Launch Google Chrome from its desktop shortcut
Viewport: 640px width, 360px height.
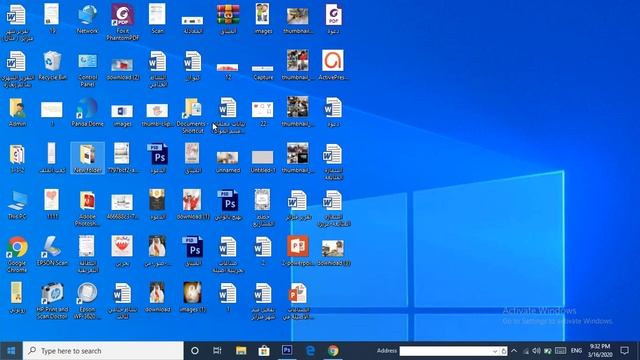coord(17,254)
